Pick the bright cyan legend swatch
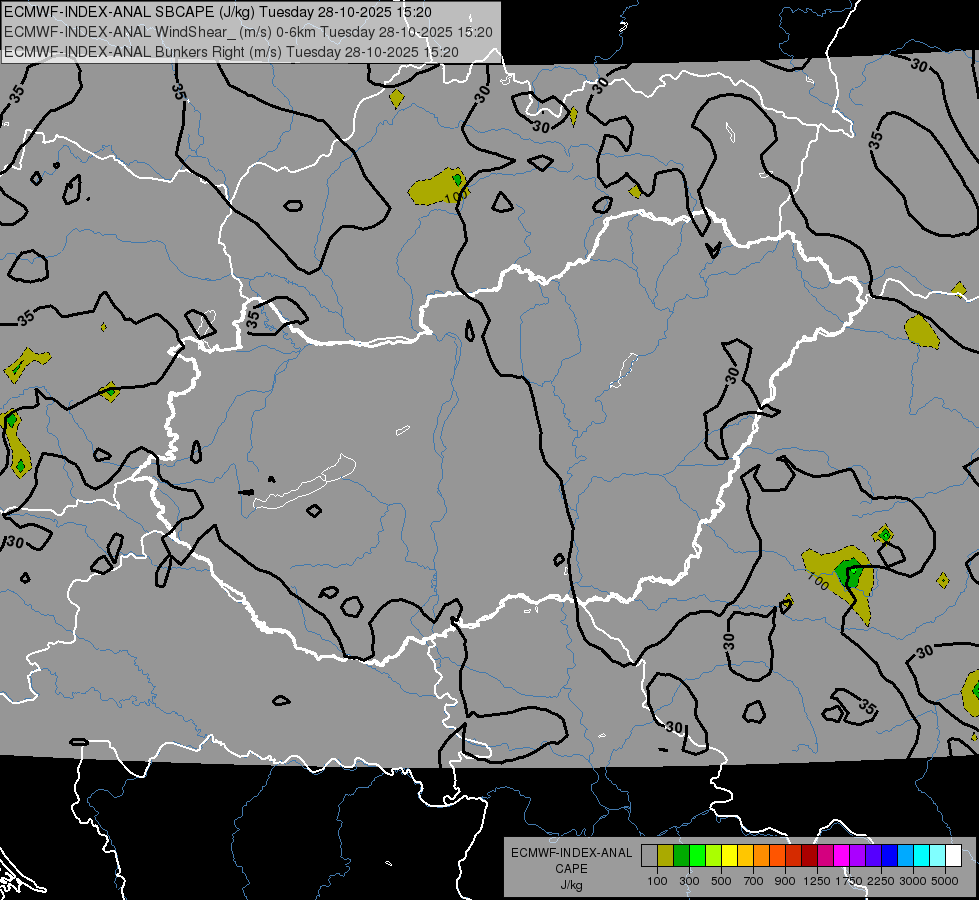This screenshot has height=900, width=979. [922, 856]
